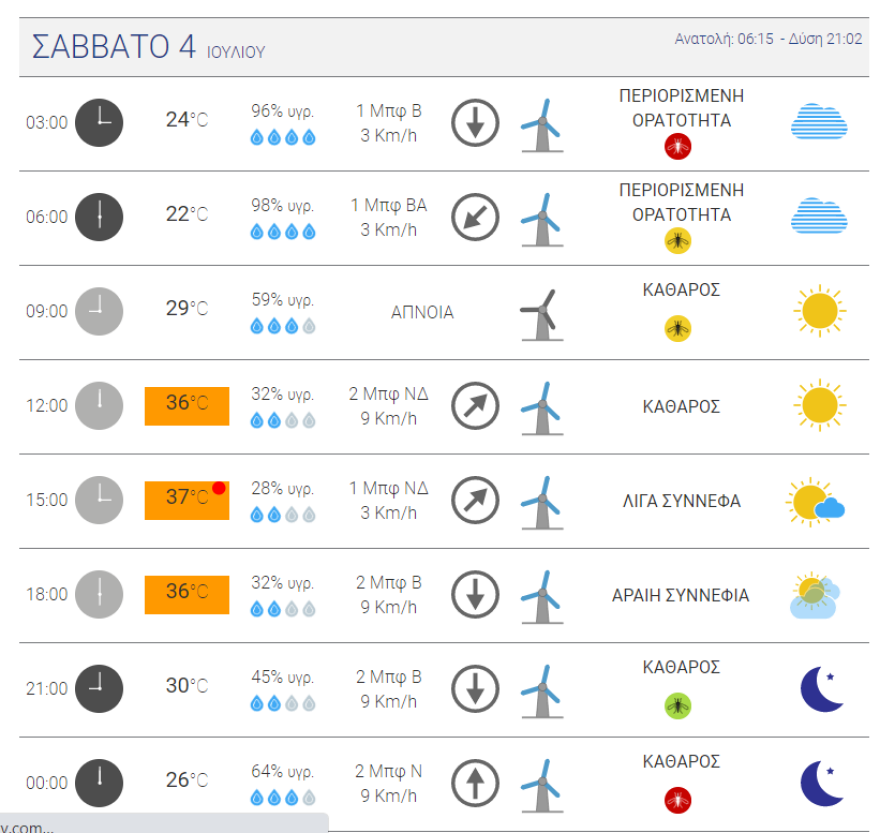The image size is (880, 833).
Task: Click the upward wind arrow at 00:00
Action: pos(475,783)
